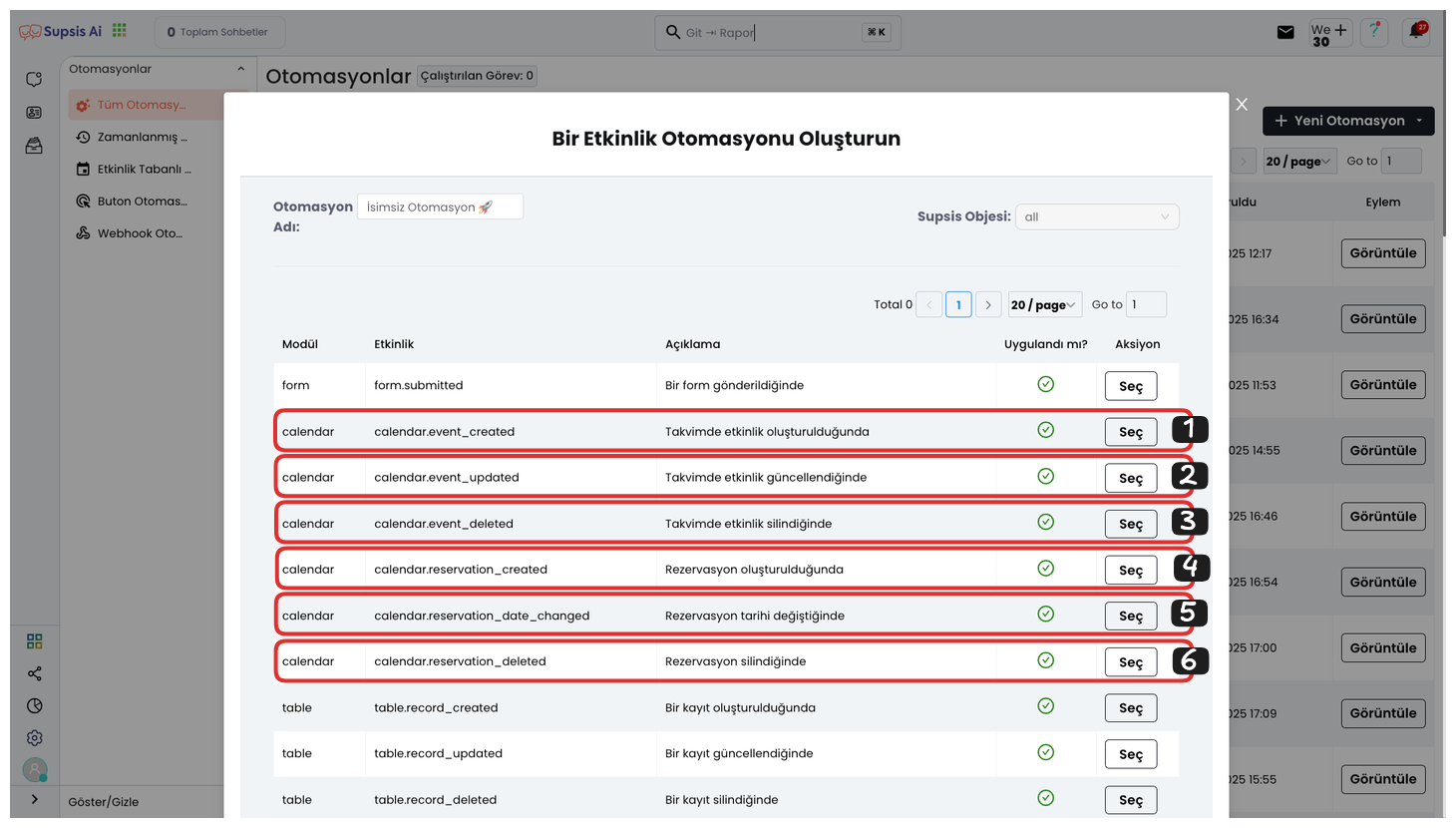The width and height of the screenshot is (1456, 828).
Task: Click the Açıklama column header
Action: coord(692,344)
